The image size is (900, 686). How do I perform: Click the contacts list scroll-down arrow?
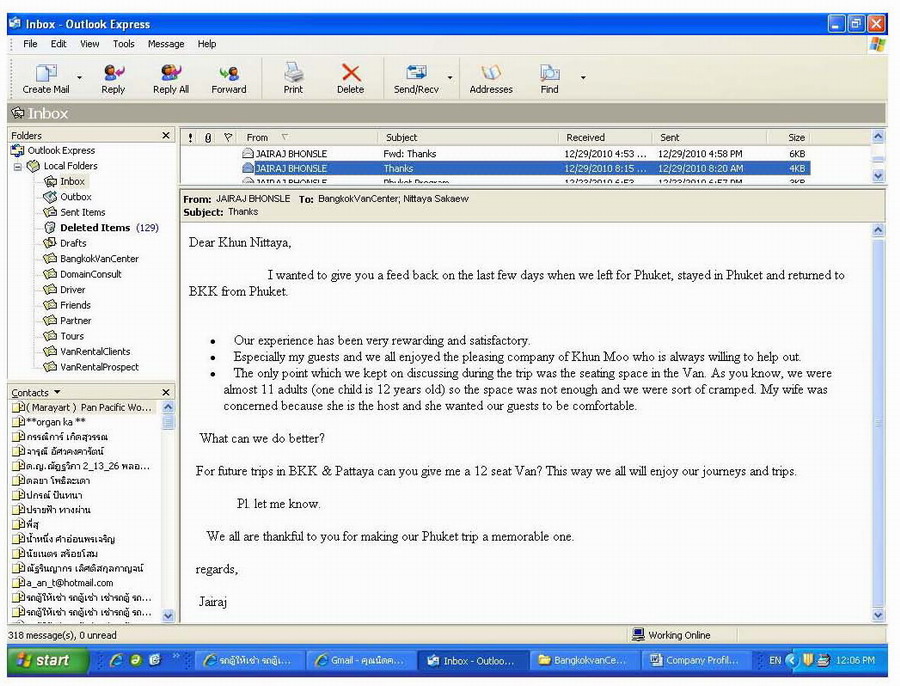click(x=168, y=615)
